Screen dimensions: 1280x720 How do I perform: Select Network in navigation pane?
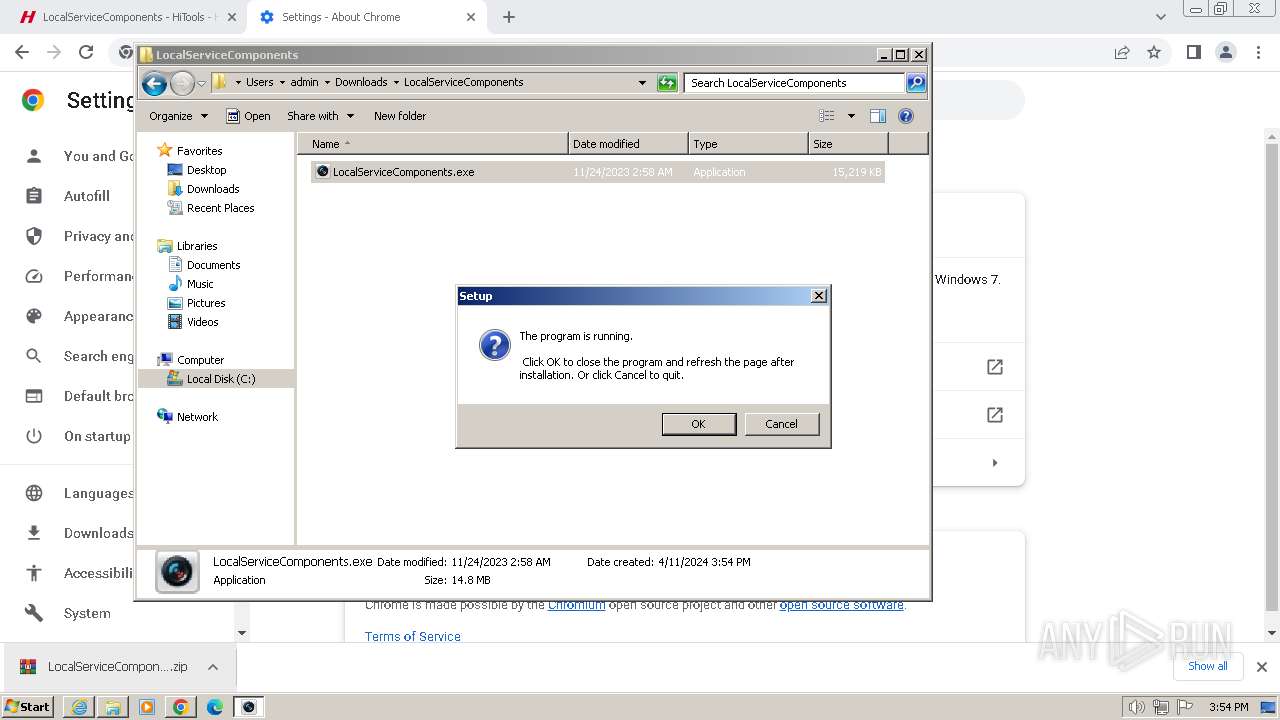(x=197, y=417)
